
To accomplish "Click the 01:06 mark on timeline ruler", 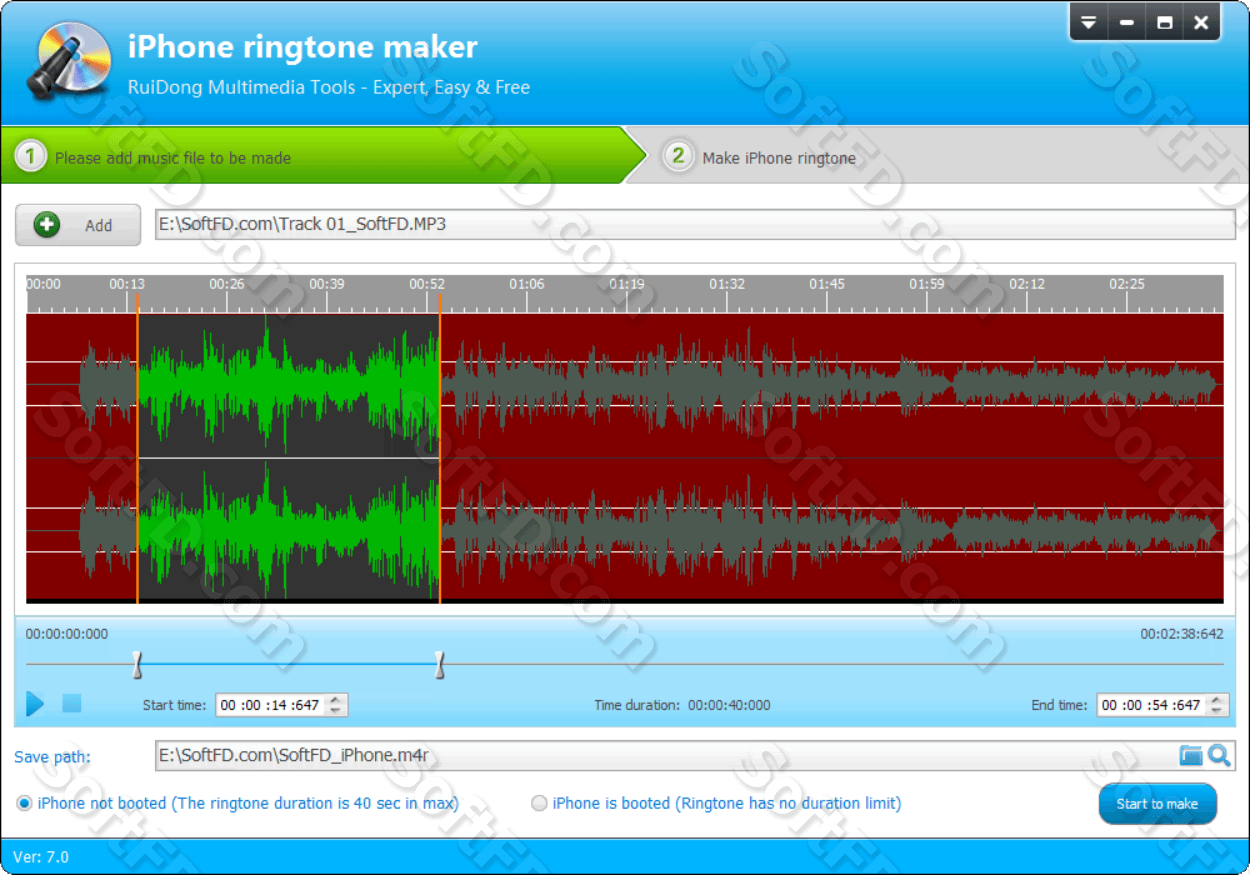I will (x=527, y=284).
